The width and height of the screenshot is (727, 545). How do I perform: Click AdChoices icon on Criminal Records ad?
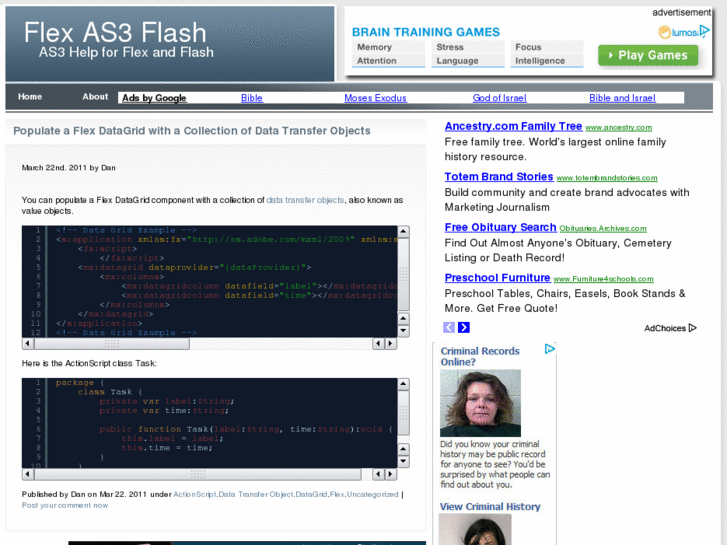[x=549, y=349]
